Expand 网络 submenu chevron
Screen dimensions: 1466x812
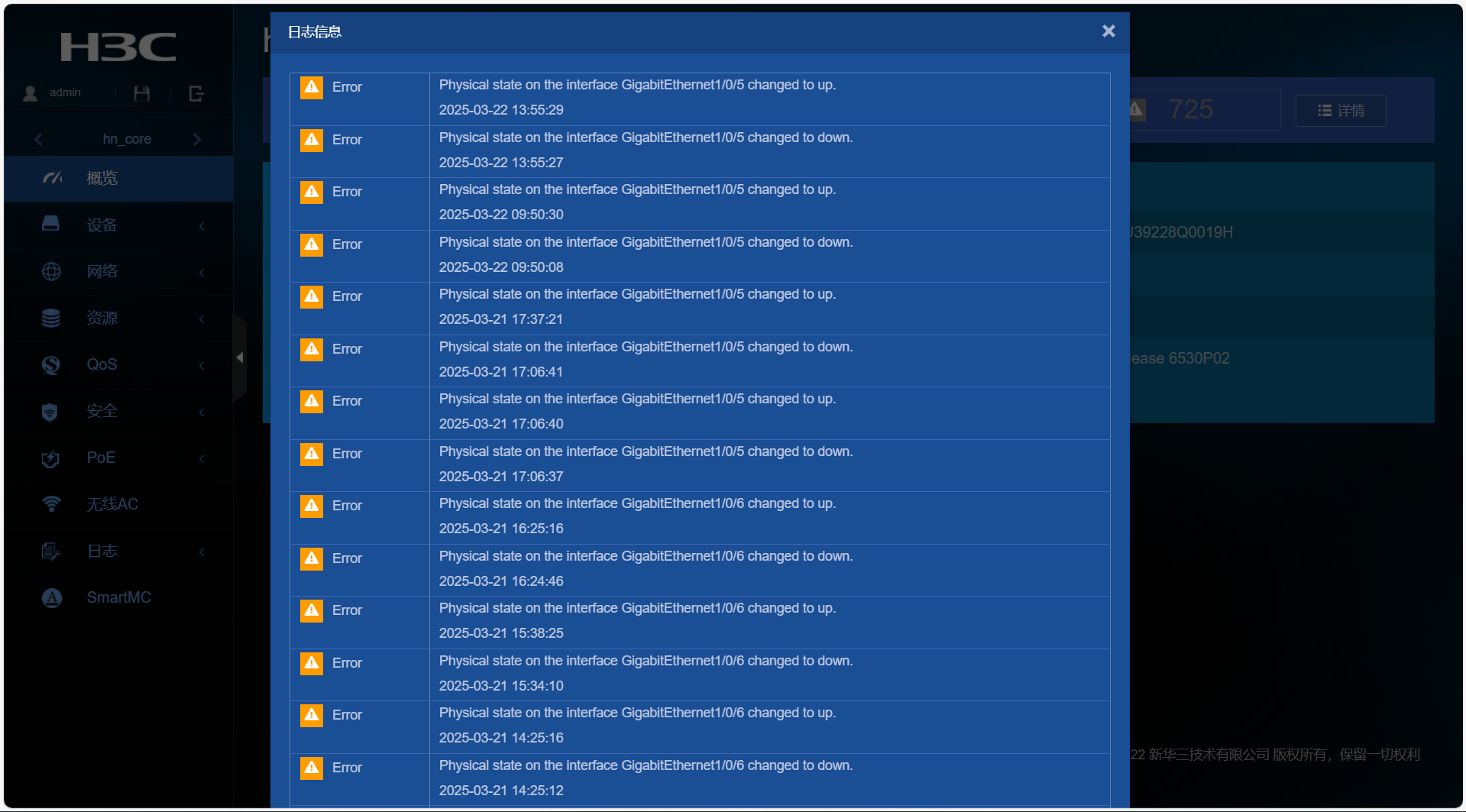pos(202,273)
